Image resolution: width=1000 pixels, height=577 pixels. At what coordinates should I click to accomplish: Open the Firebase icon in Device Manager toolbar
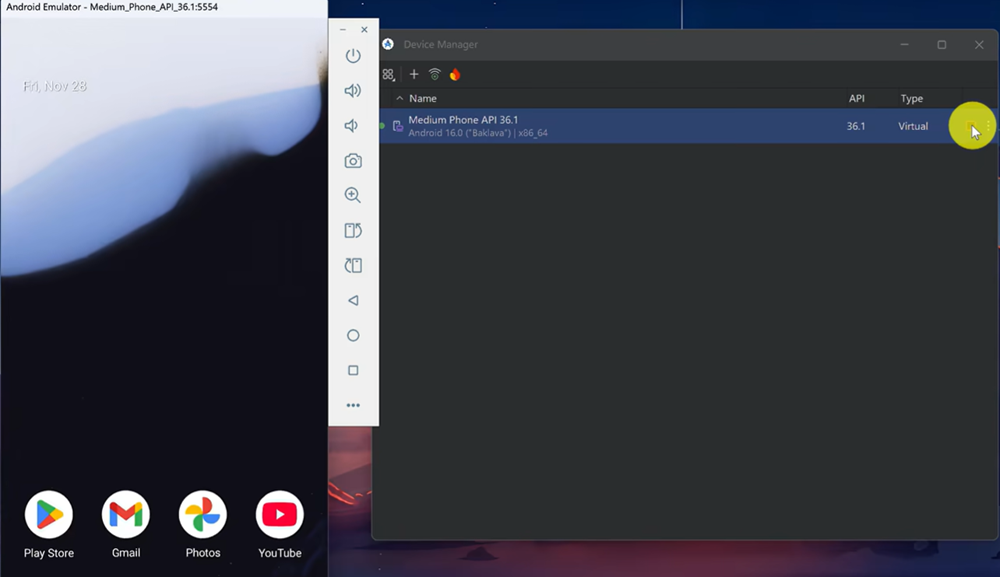click(x=455, y=74)
